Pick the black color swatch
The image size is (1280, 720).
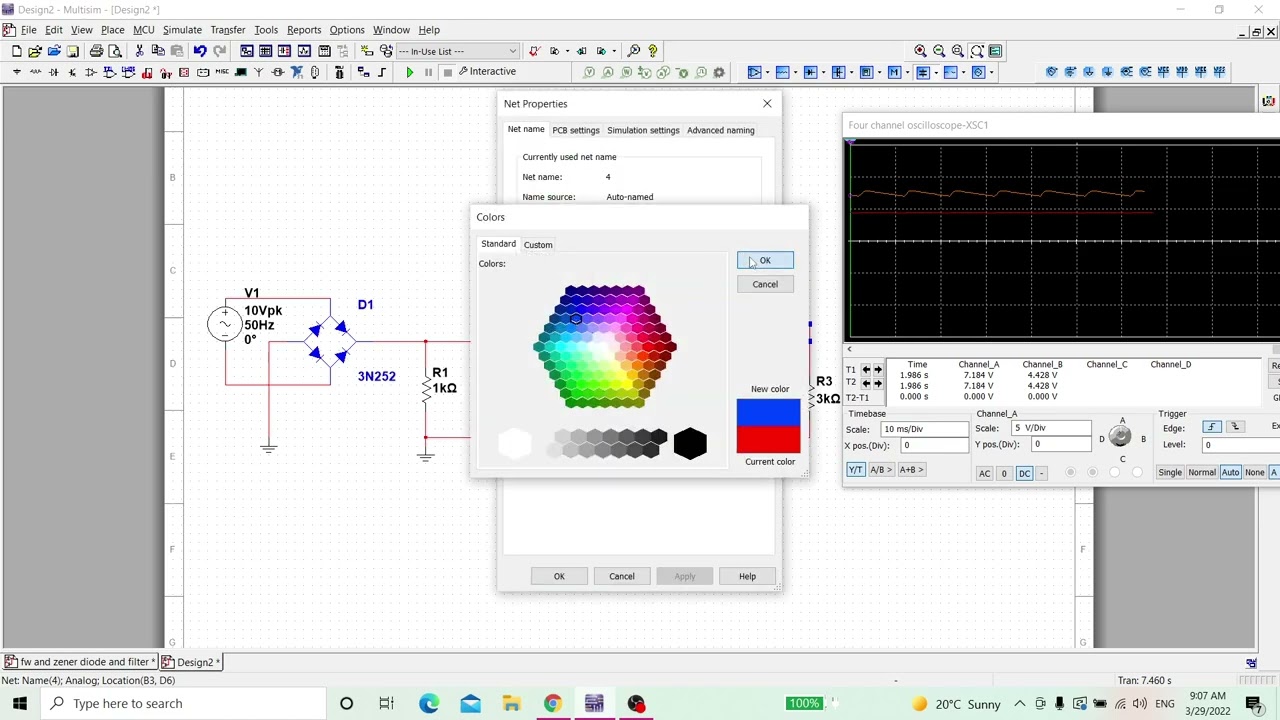click(690, 444)
